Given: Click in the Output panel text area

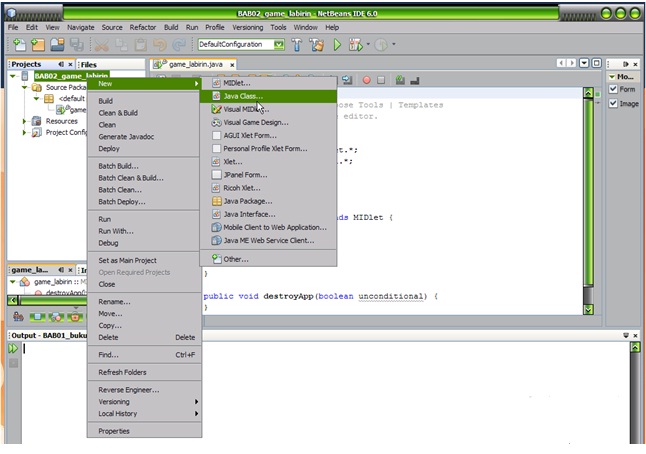Looking at the screenshot, I should (x=325, y=391).
